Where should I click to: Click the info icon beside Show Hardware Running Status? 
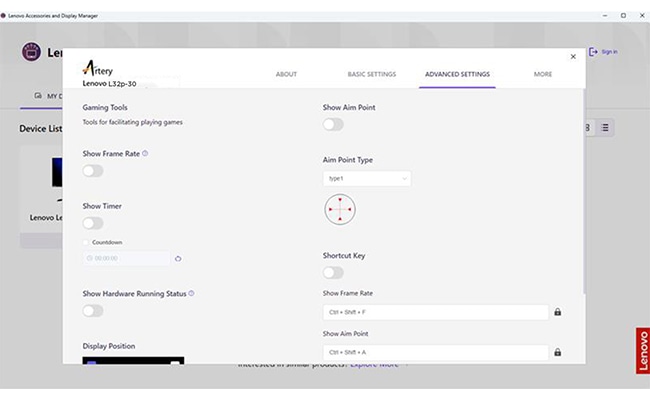point(191,293)
